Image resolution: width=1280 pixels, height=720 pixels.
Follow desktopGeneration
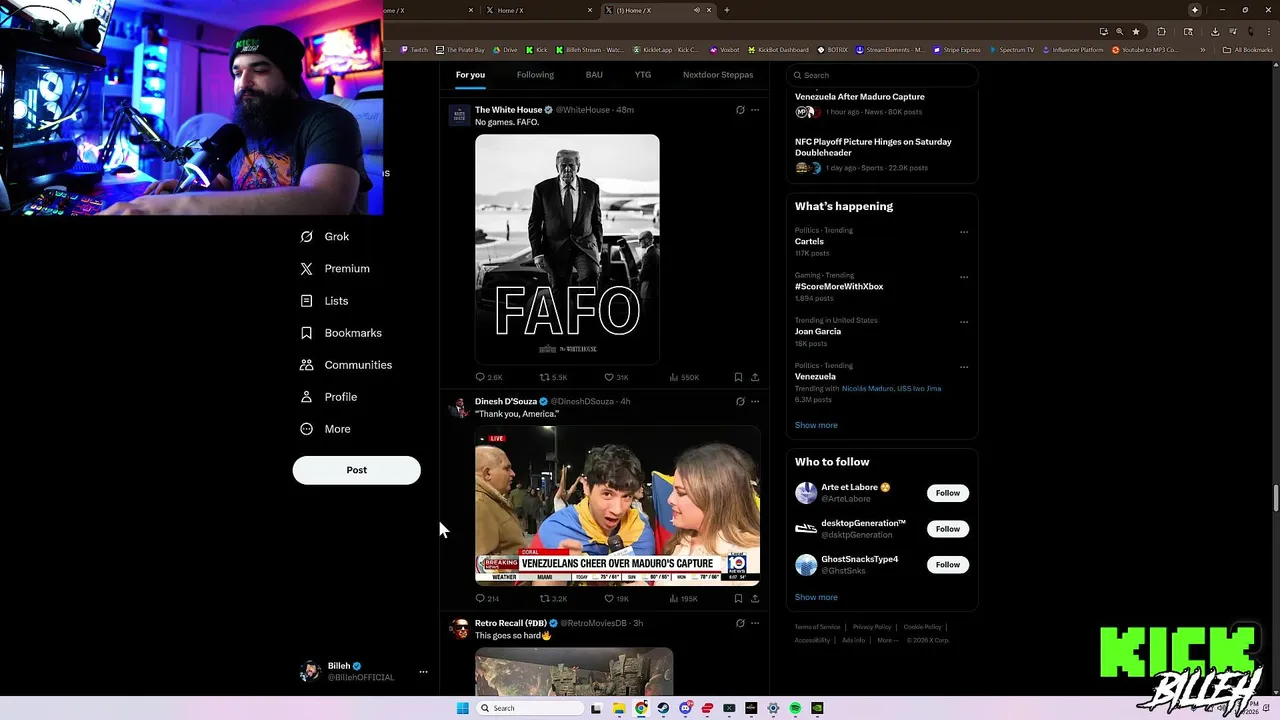point(948,529)
